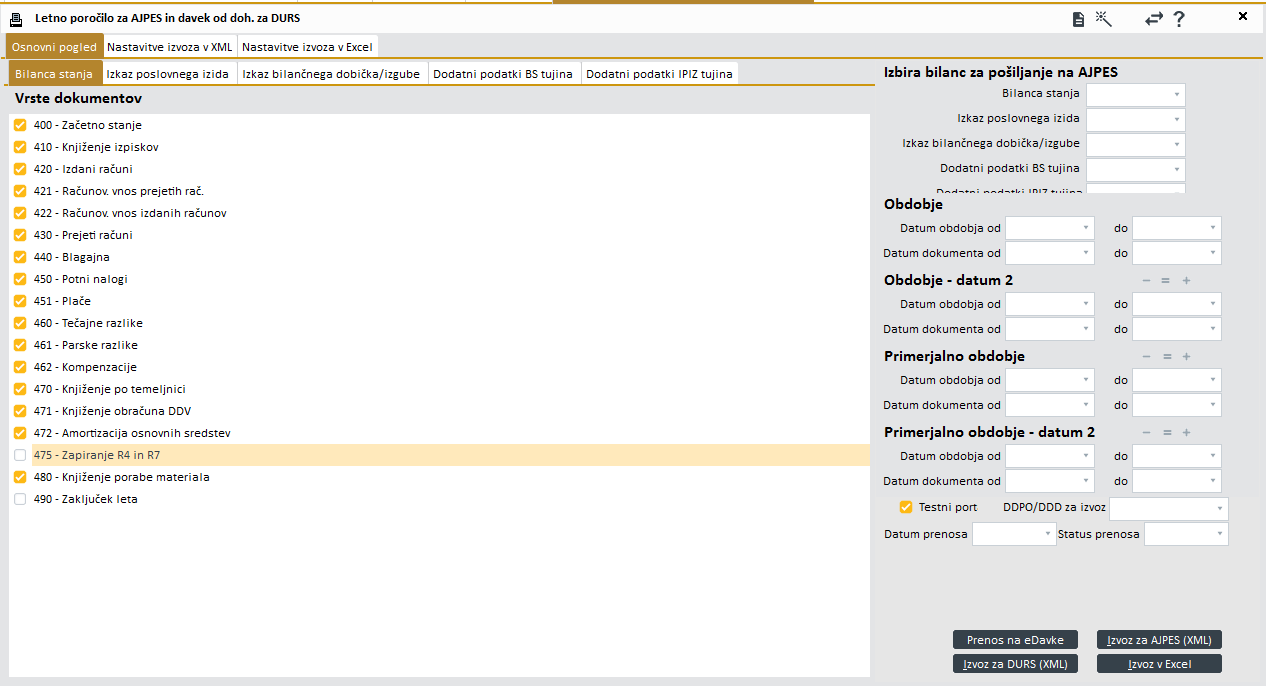Click the swap arrows icon

1154,19
